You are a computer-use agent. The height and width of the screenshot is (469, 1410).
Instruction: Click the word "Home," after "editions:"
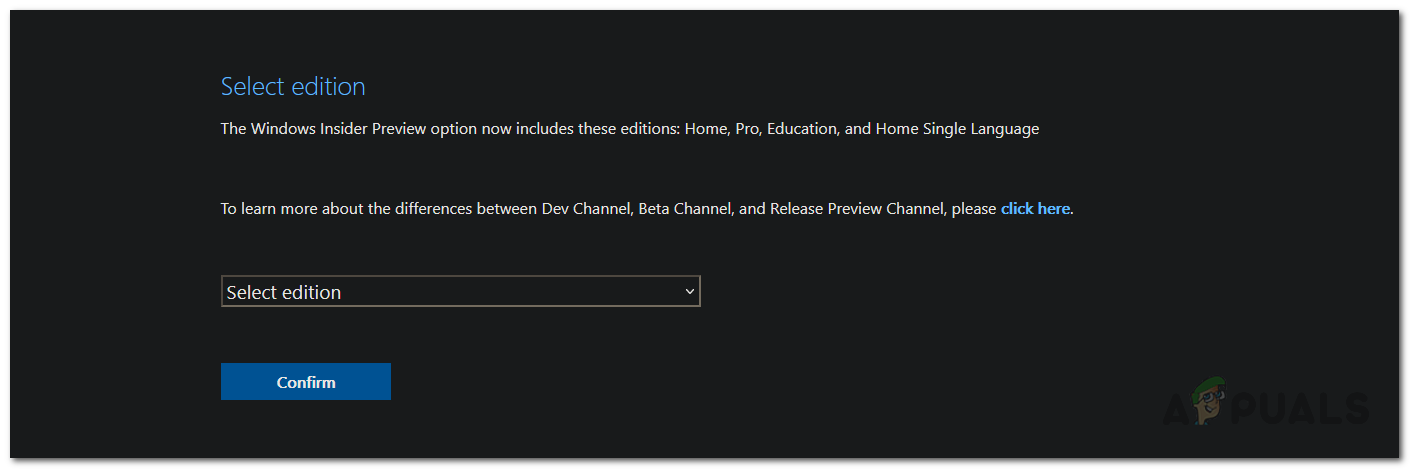(x=705, y=129)
